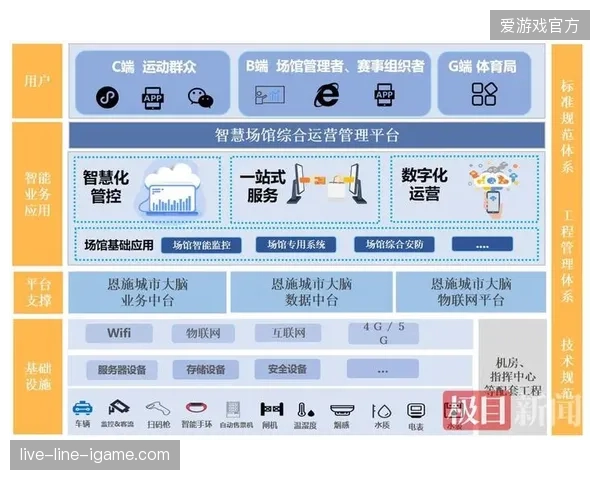
Task: Click the 智慧化管控 heading text
Action: pyautogui.click(x=106, y=187)
